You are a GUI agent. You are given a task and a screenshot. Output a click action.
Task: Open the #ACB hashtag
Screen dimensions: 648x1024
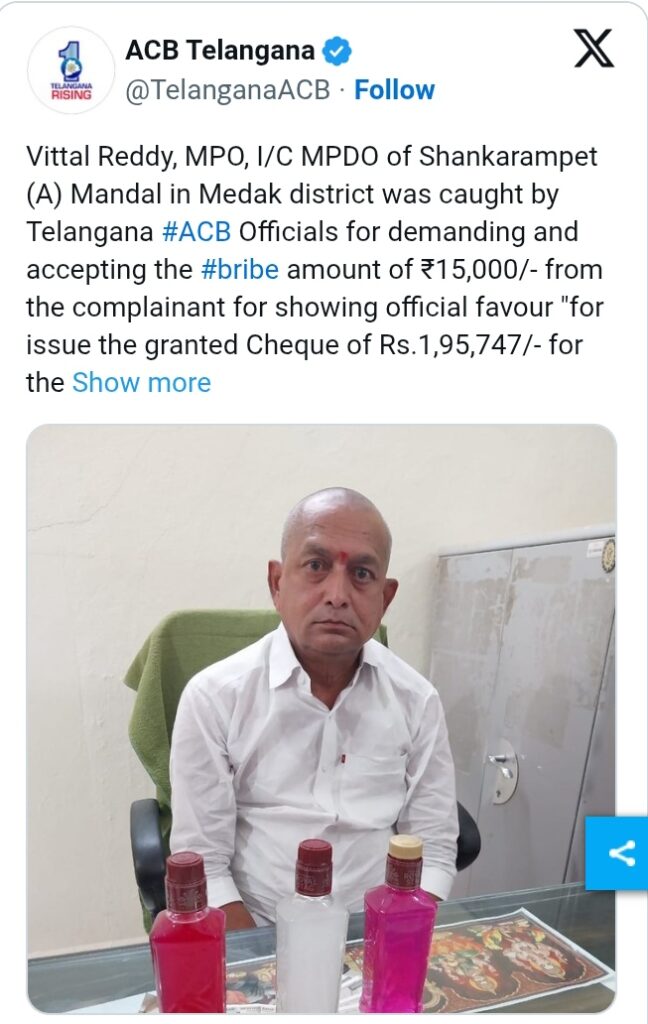tap(196, 232)
